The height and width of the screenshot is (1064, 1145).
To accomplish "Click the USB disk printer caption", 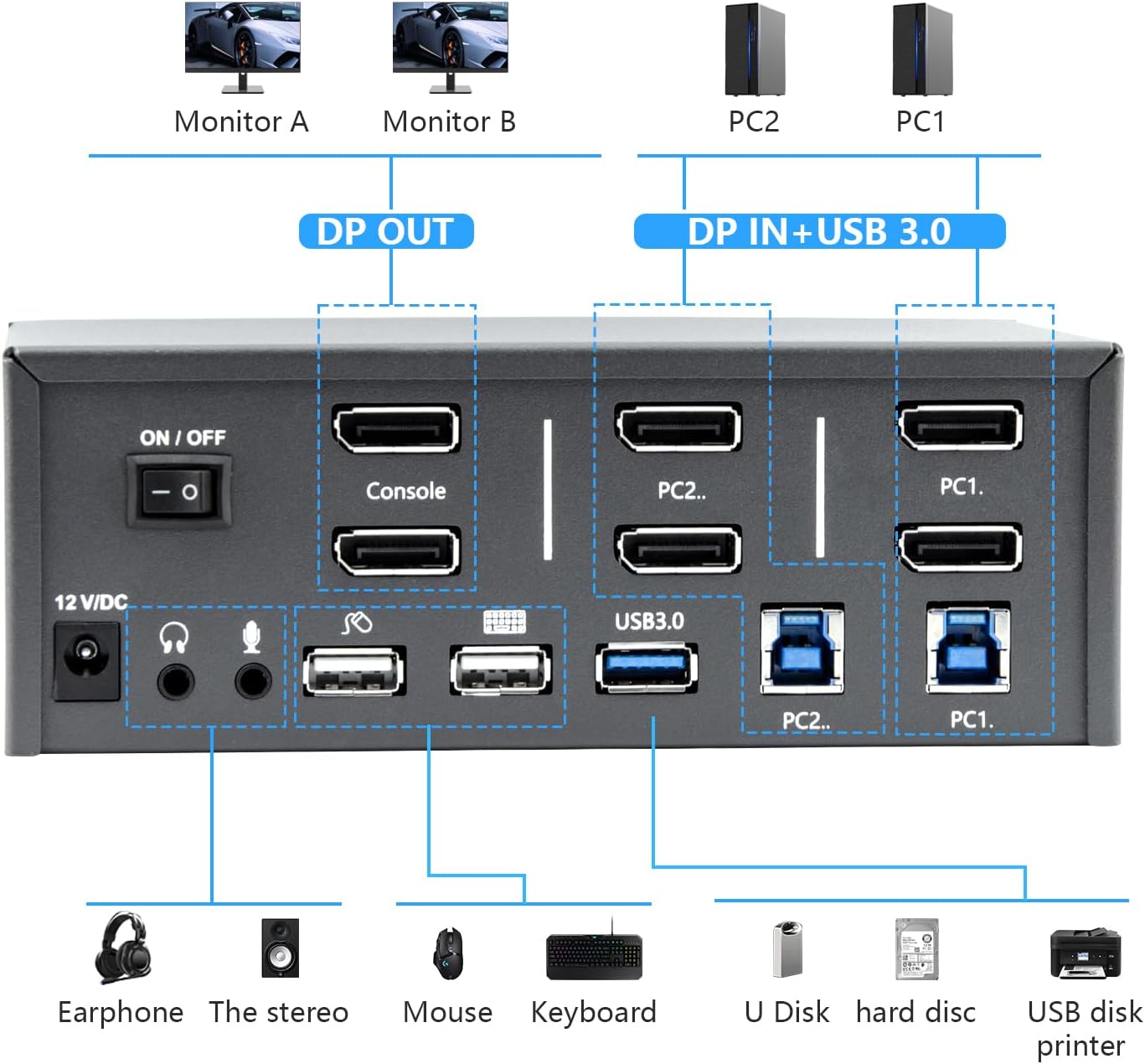I will coord(1085,1029).
